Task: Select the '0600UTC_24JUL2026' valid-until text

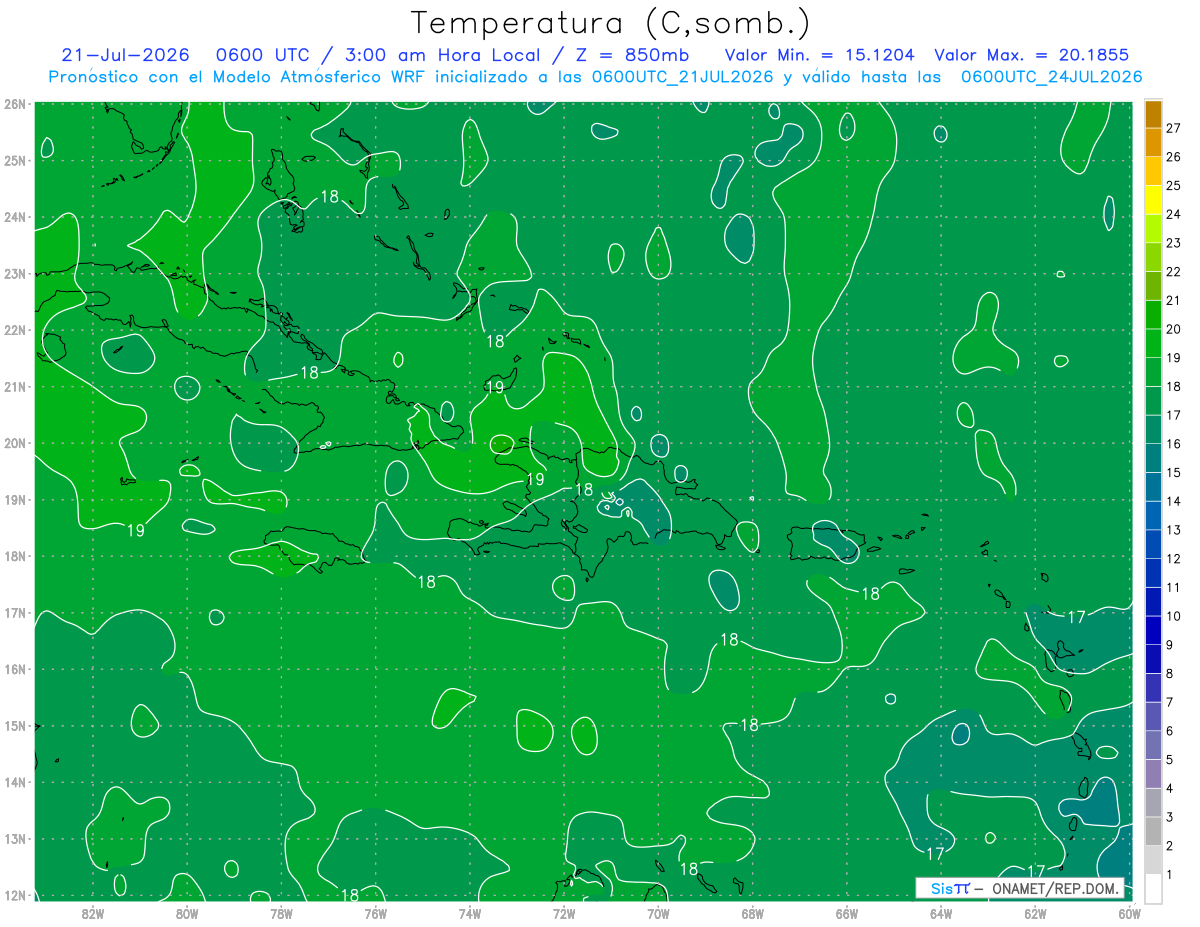Action: click(1051, 76)
